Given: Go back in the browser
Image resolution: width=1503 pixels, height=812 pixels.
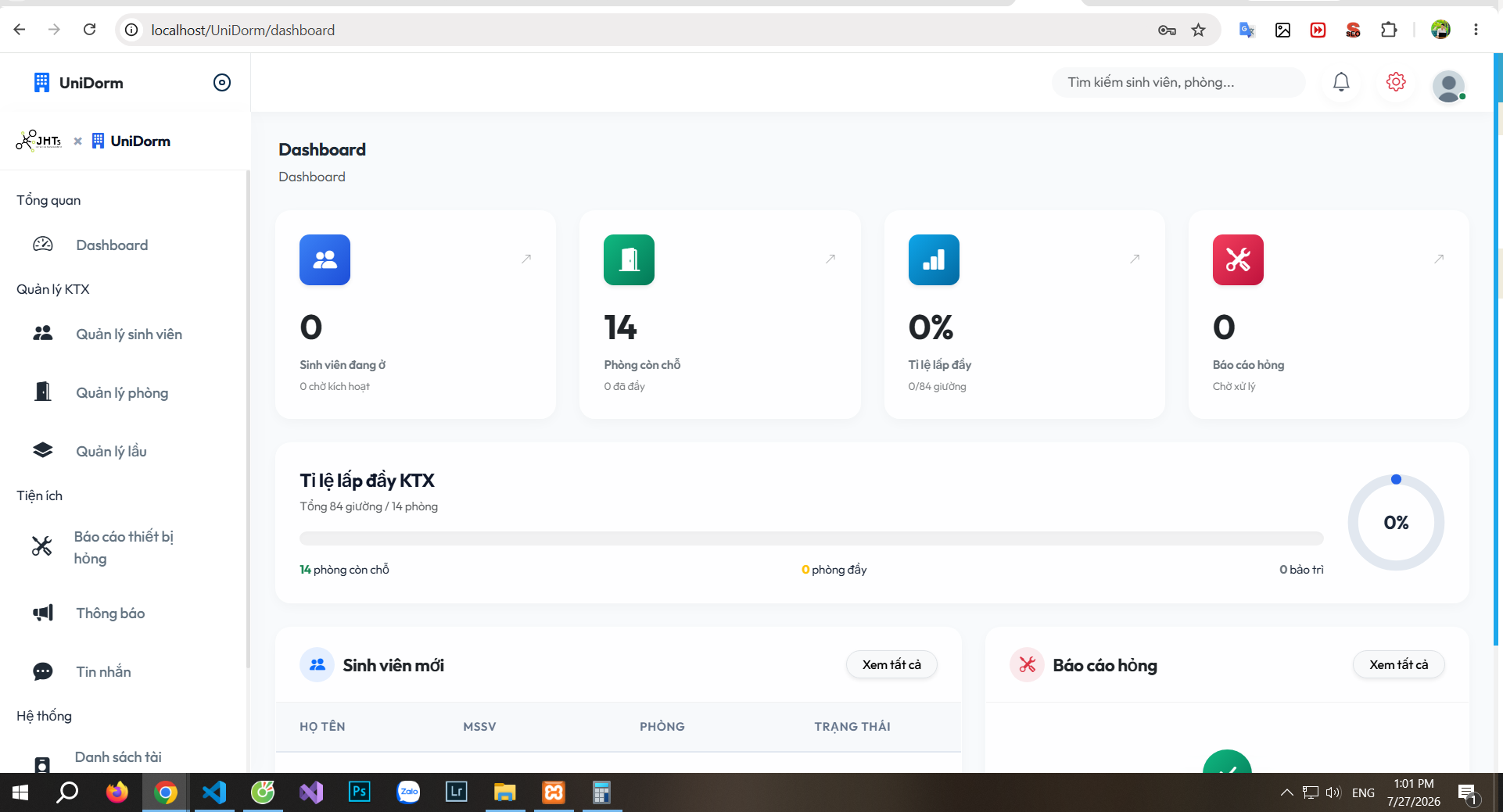Looking at the screenshot, I should 20,30.
